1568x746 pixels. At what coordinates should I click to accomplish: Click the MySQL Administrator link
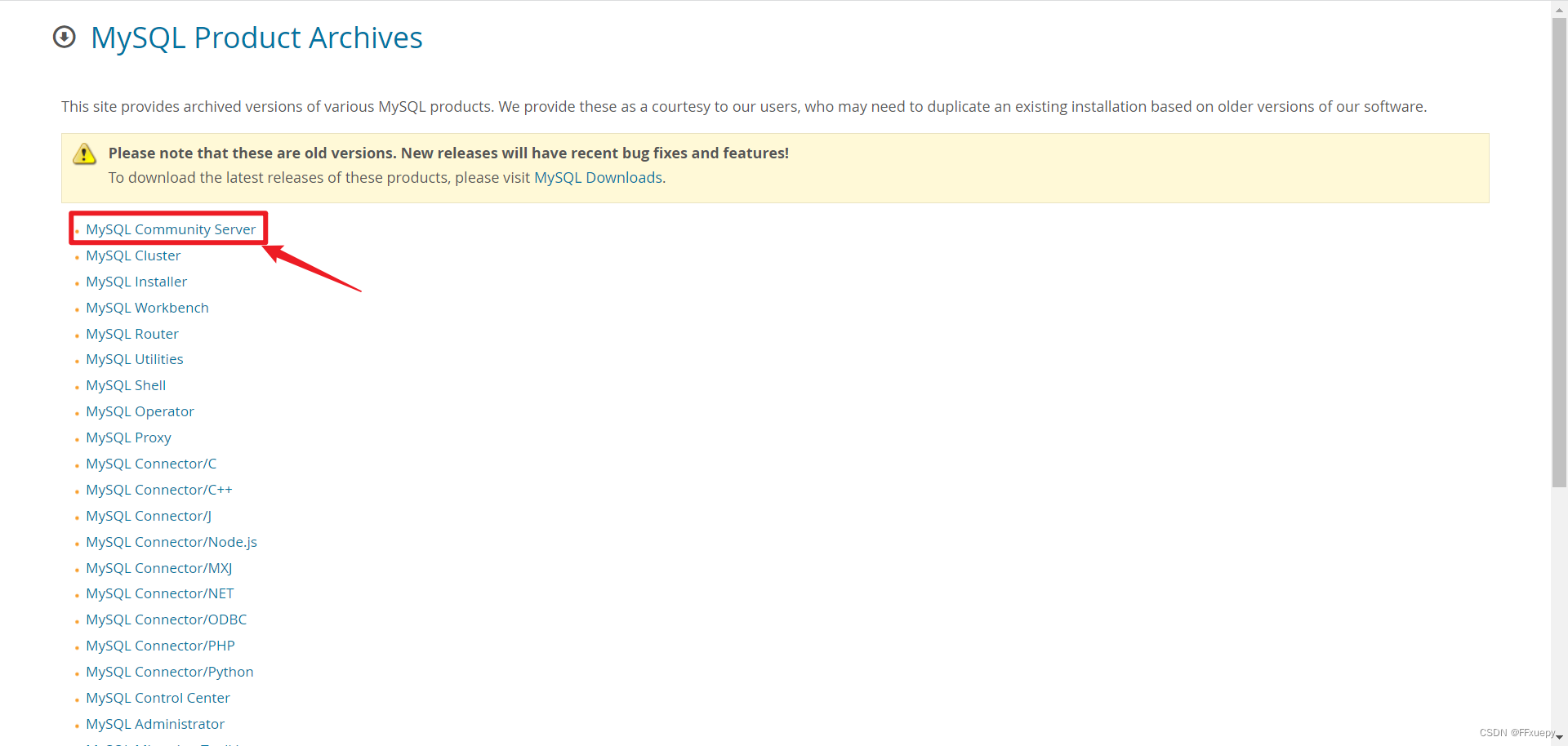[x=155, y=724]
